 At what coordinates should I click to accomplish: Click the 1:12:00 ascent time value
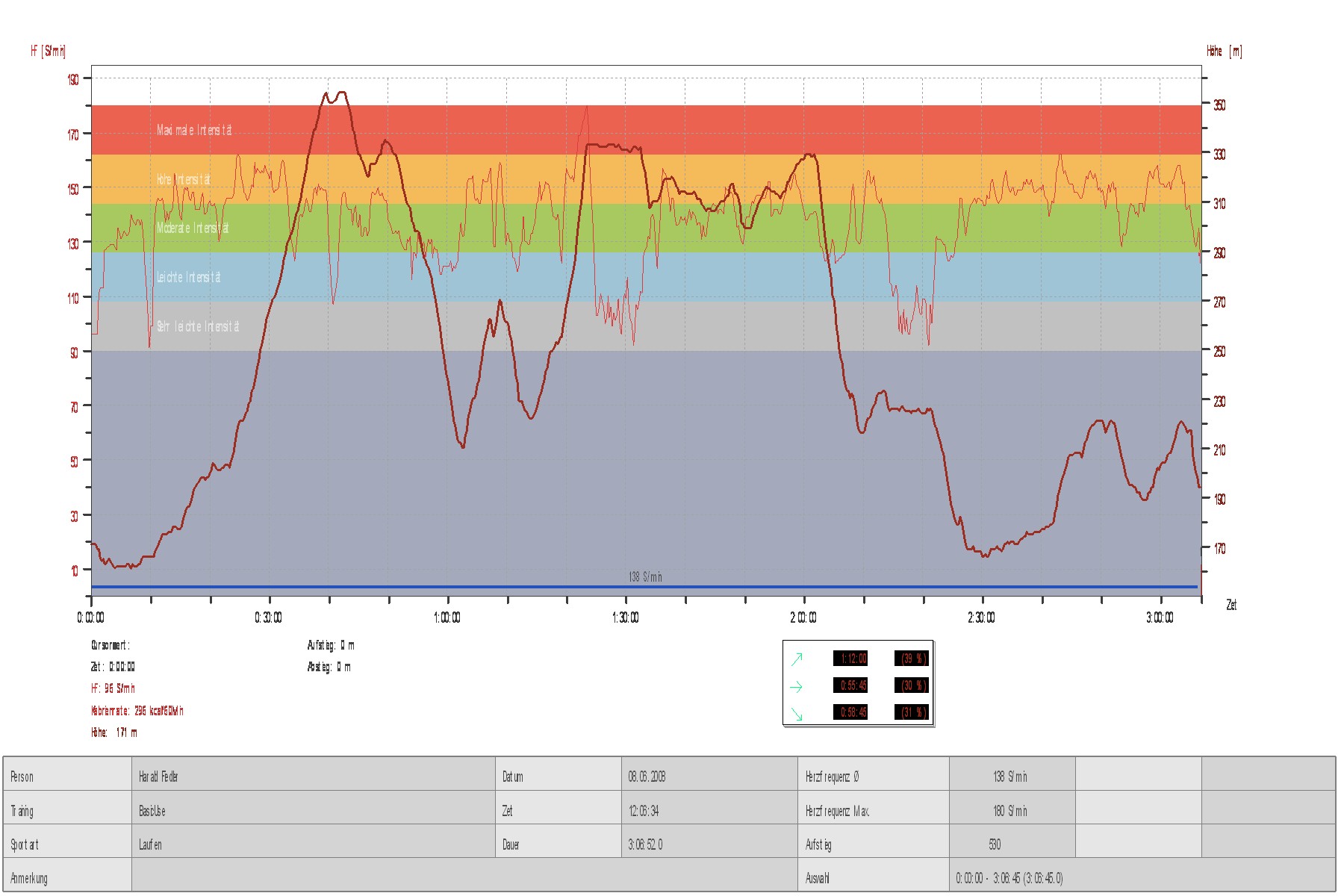click(850, 659)
